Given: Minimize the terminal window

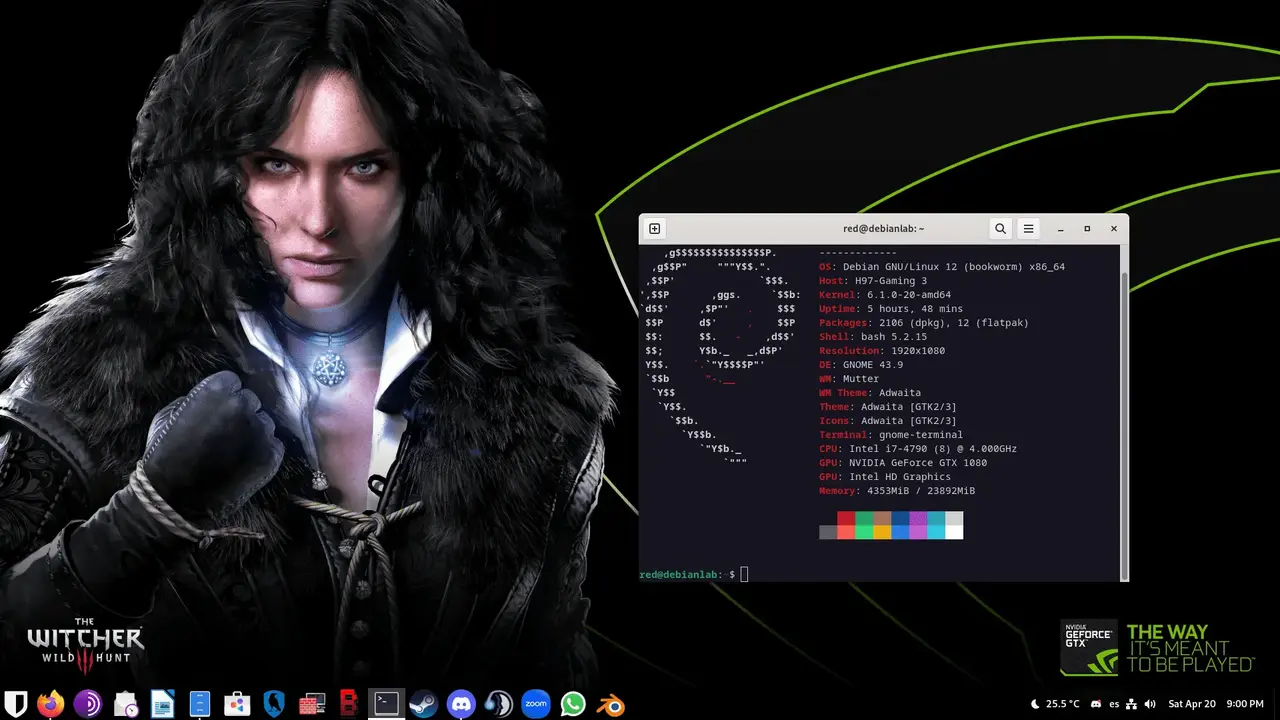Looking at the screenshot, I should pyautogui.click(x=1061, y=229).
